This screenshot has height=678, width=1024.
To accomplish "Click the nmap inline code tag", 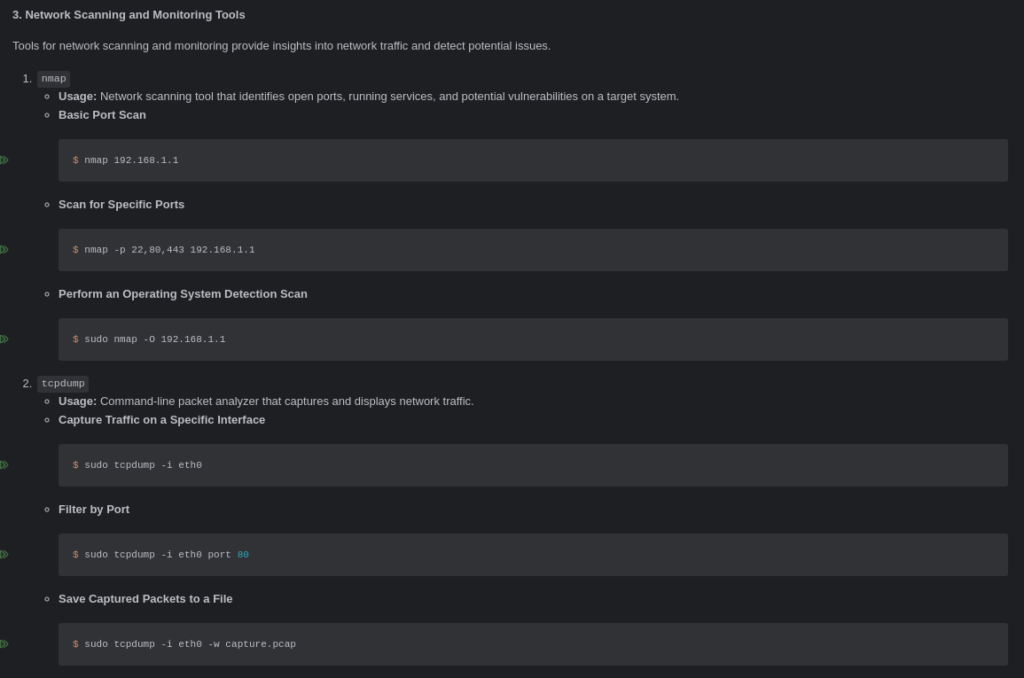I will pos(54,78).
